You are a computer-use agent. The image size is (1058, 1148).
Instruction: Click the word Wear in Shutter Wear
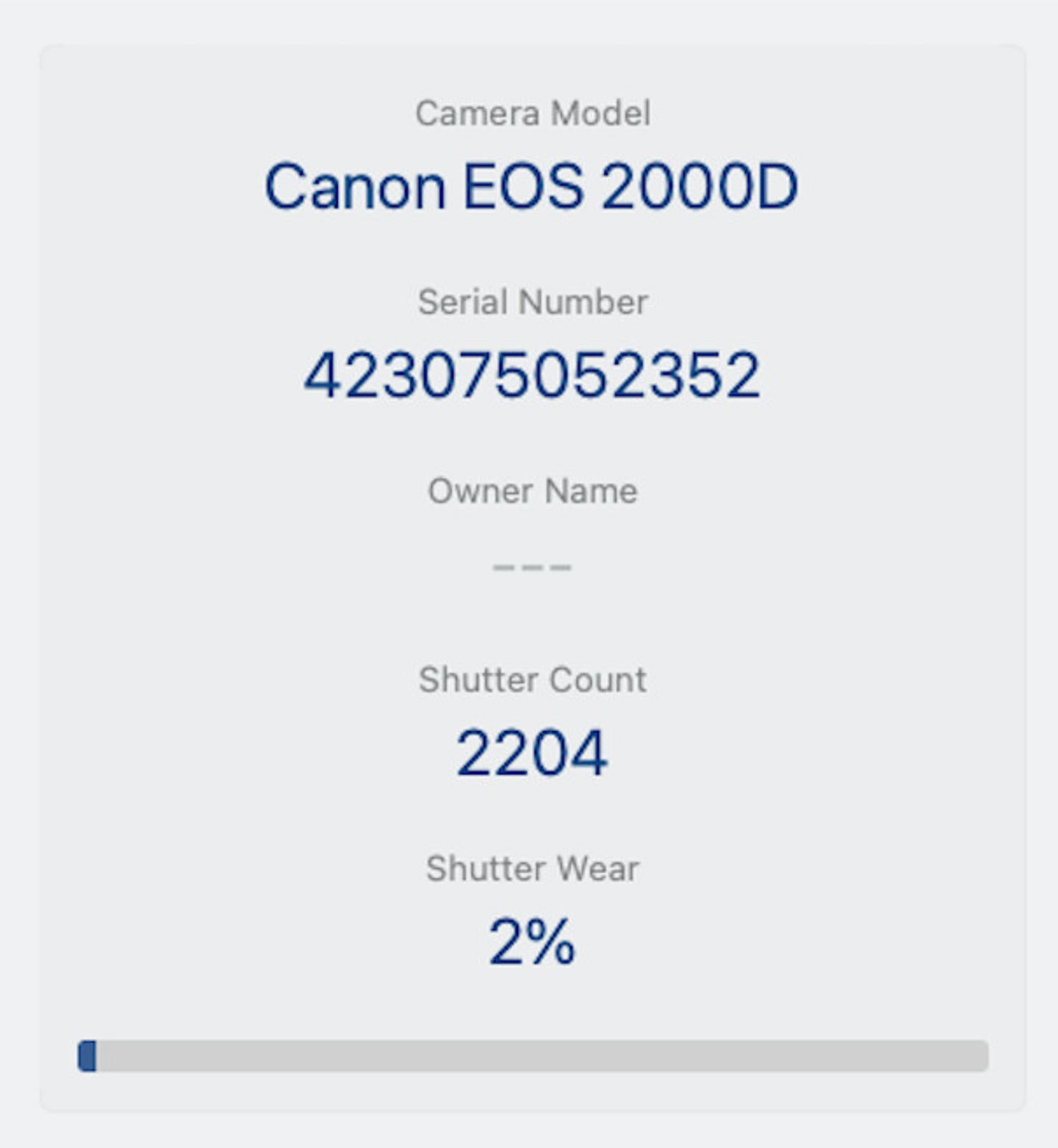click(598, 868)
